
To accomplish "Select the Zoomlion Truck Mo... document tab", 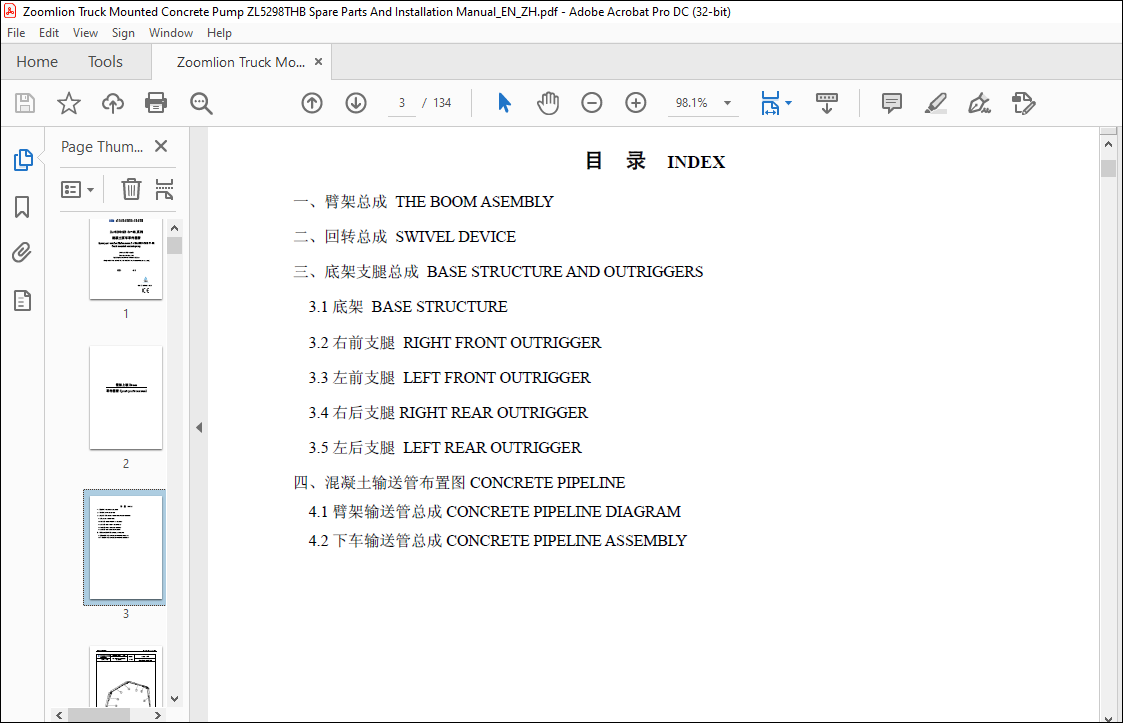I will 241,62.
